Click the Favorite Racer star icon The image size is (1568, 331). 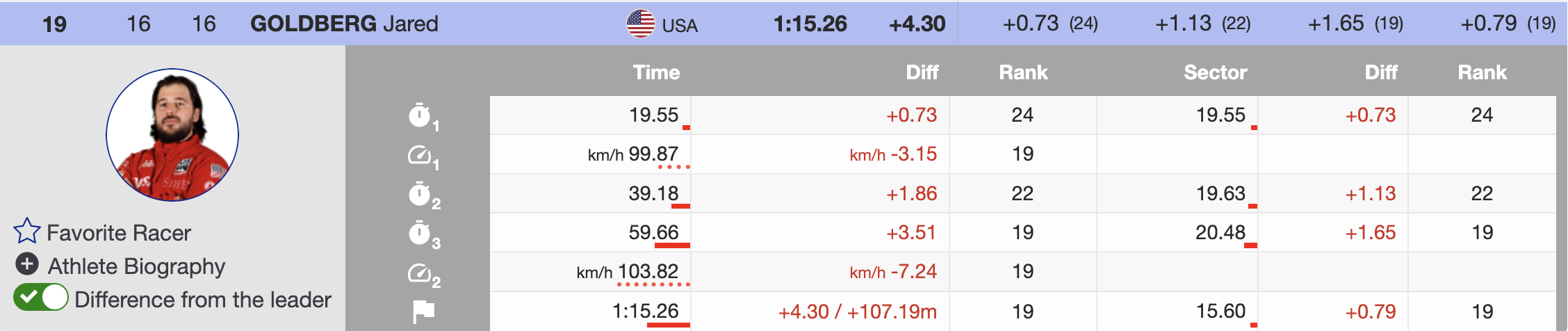27,232
